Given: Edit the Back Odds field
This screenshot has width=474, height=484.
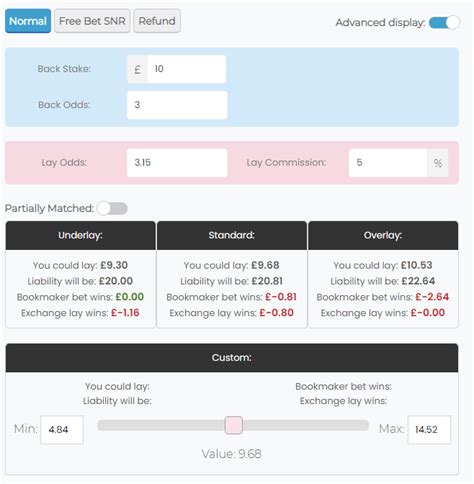Looking at the screenshot, I should click(x=177, y=105).
